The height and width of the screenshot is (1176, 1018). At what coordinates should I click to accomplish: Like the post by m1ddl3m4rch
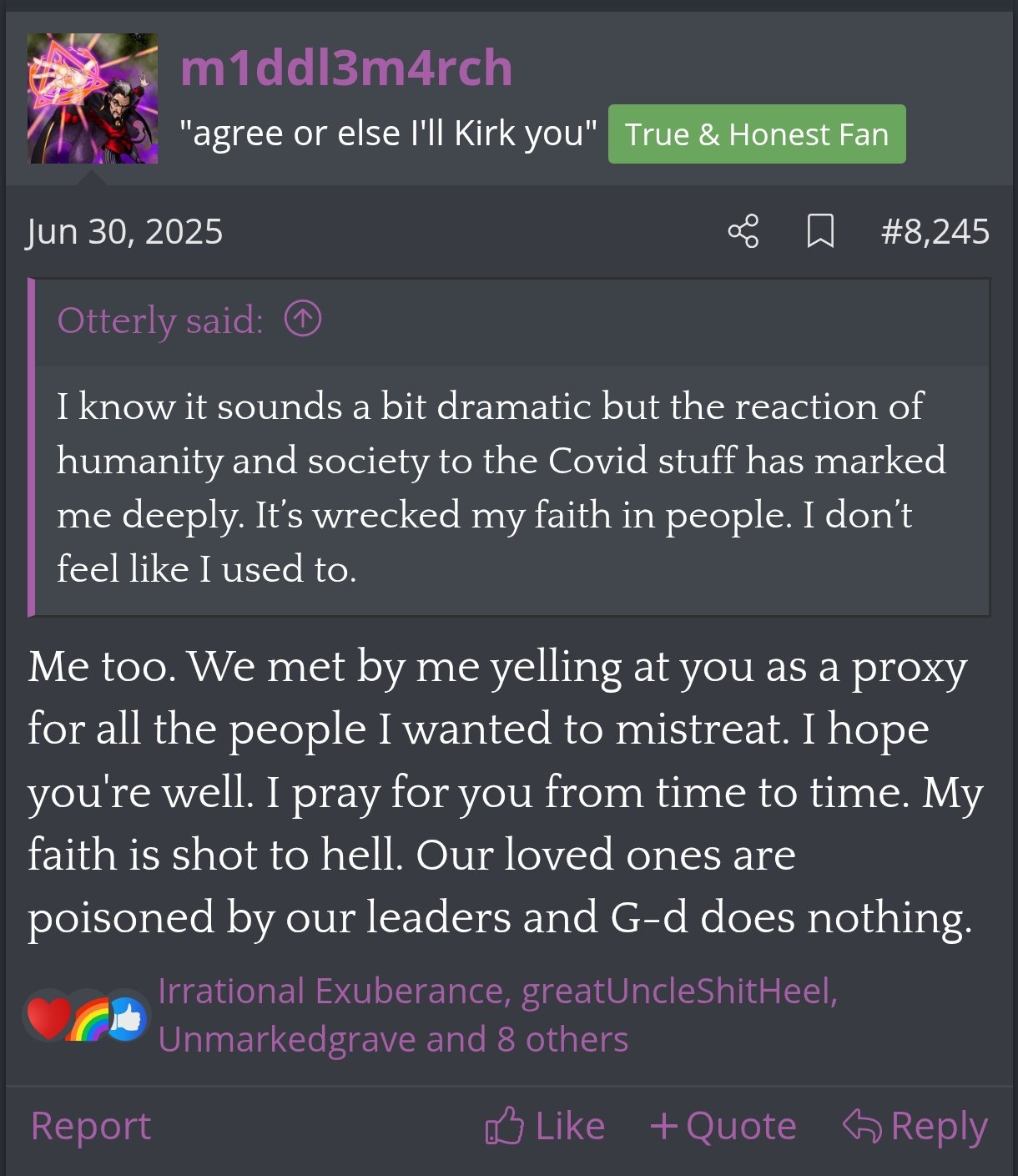tap(546, 1126)
